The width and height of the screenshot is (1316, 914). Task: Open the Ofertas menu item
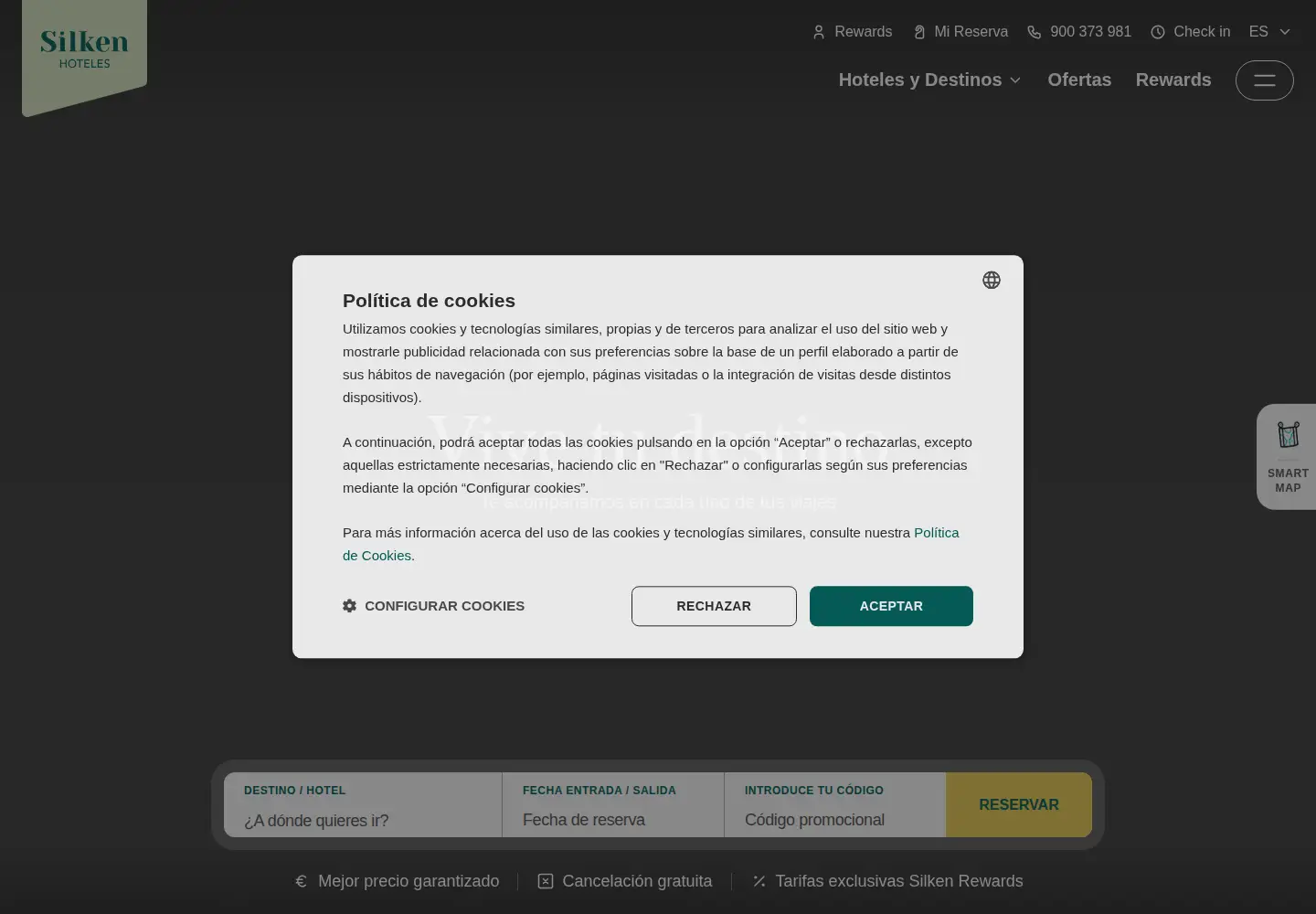[1079, 80]
